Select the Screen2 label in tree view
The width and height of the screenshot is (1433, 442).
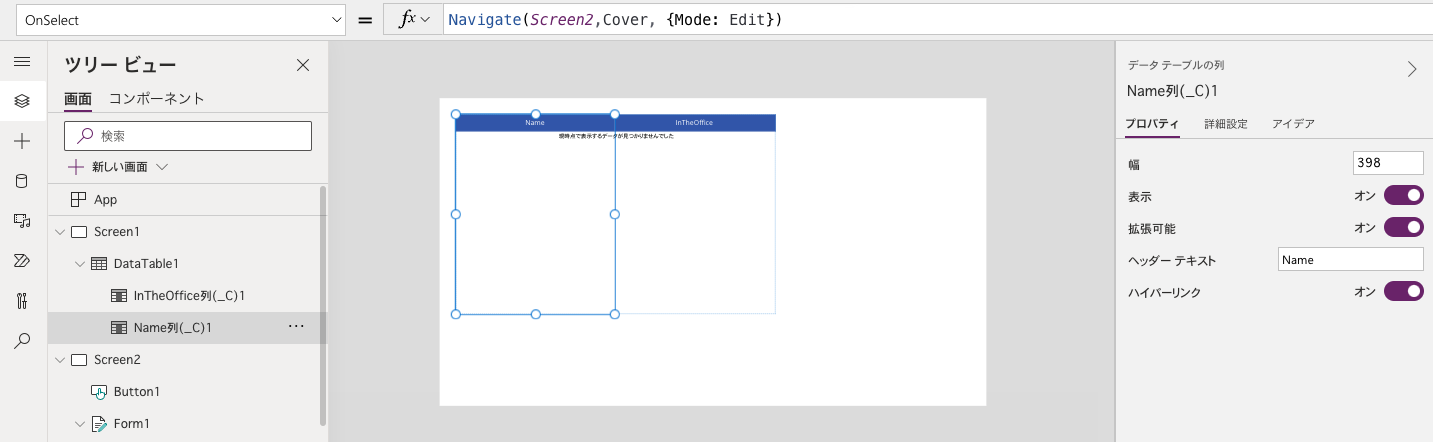(x=117, y=360)
